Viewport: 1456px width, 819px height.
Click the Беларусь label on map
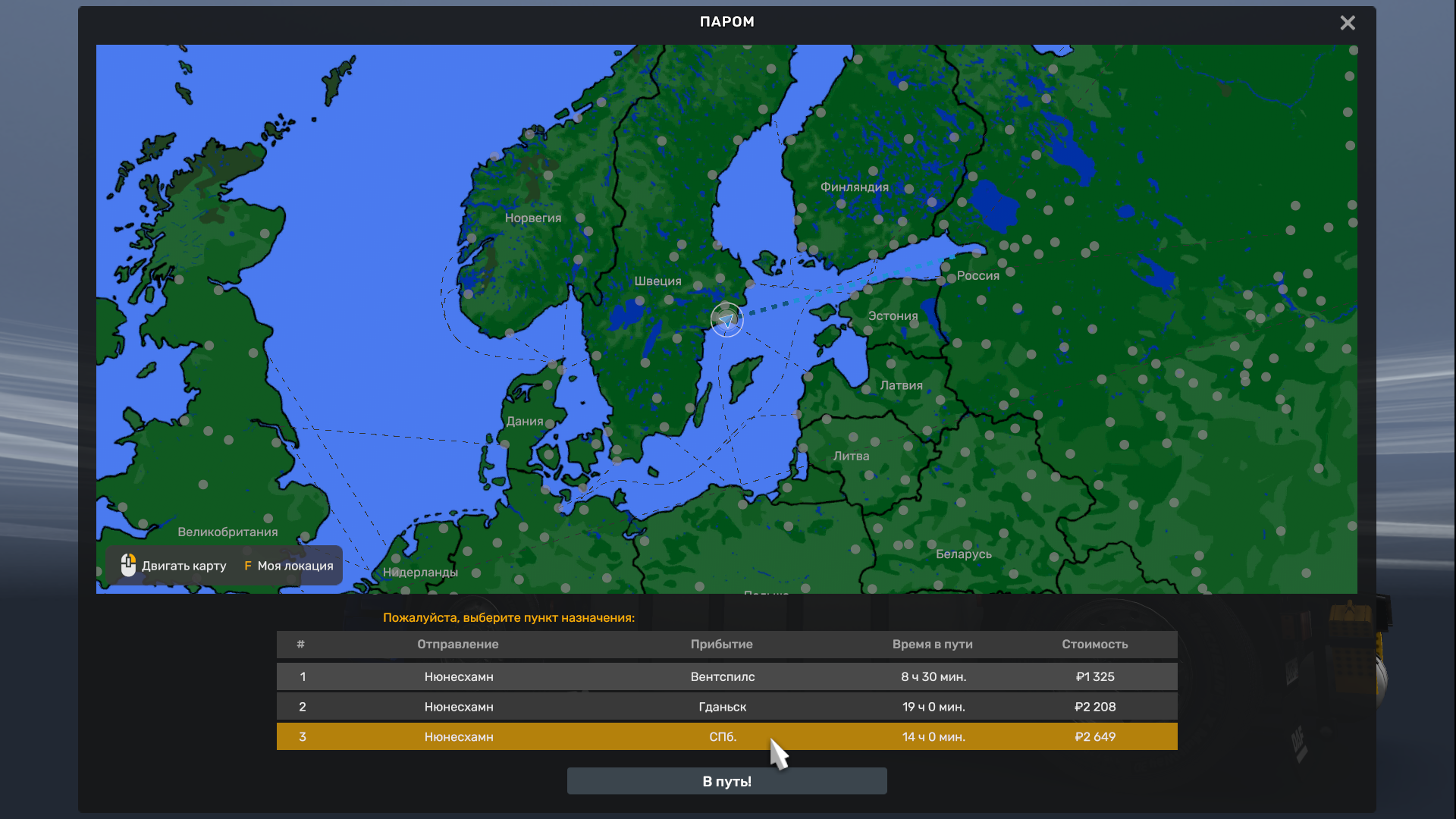click(x=963, y=554)
